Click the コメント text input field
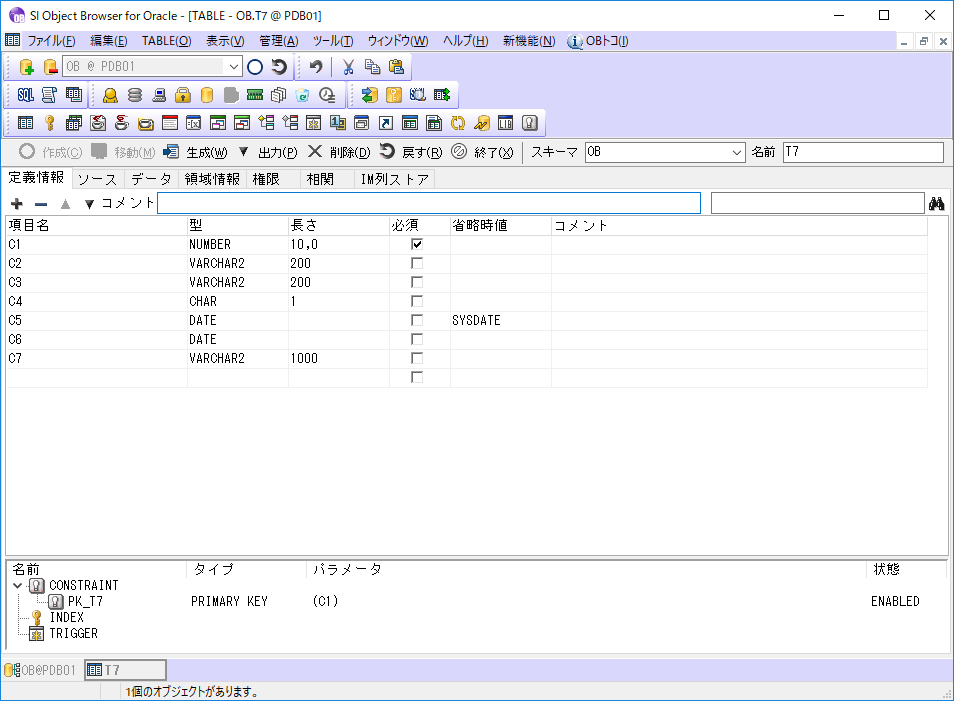This screenshot has height=701, width=954. click(x=429, y=203)
